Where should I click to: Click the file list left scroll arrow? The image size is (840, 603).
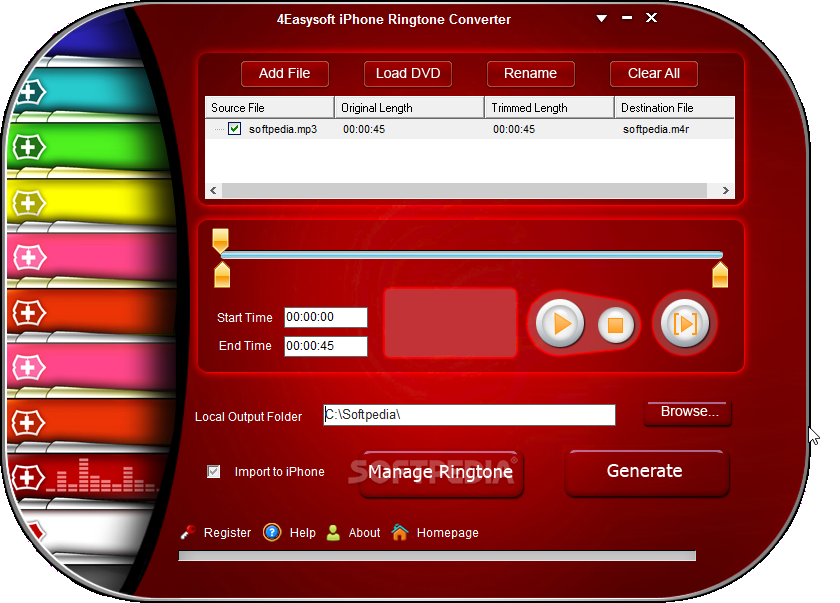click(x=213, y=190)
